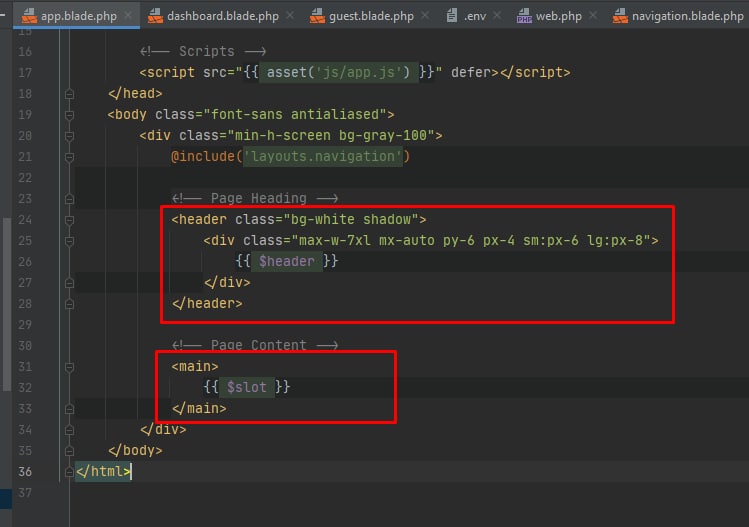The image size is (749, 527).
Task: Toggle the closing div fold at line 34
Action: tap(69, 430)
